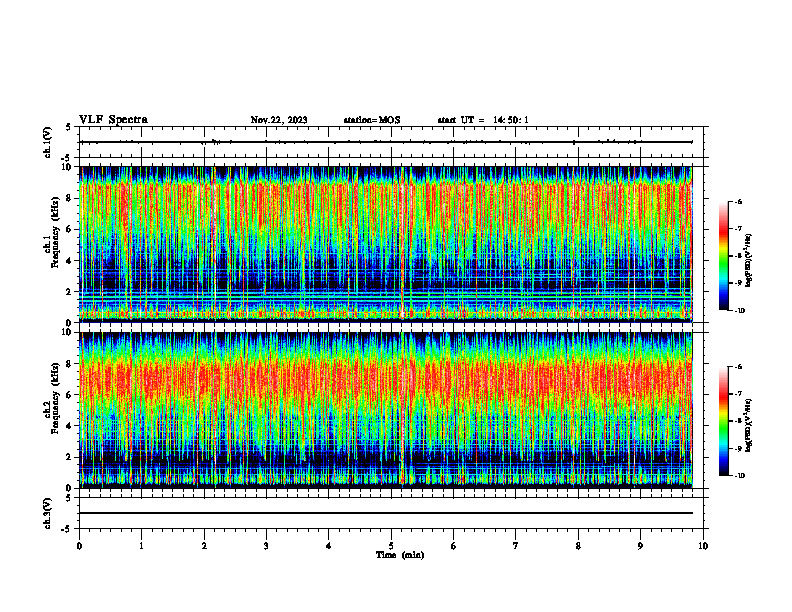Click the time axis tick label '0'
792x612 pixels.
click(x=79, y=546)
